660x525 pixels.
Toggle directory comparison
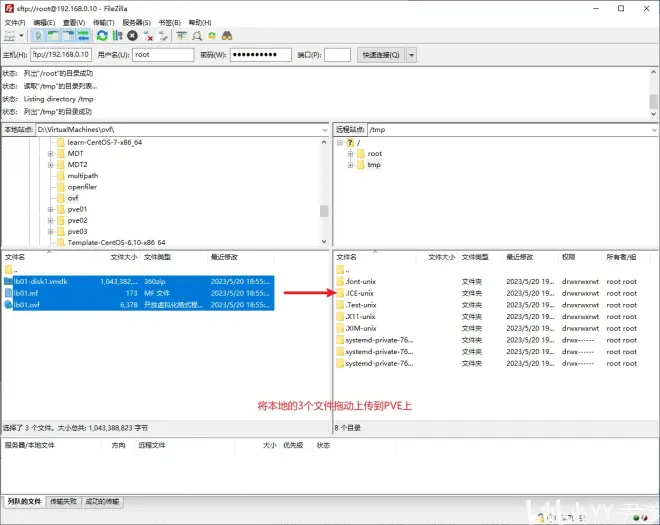(x=197, y=36)
